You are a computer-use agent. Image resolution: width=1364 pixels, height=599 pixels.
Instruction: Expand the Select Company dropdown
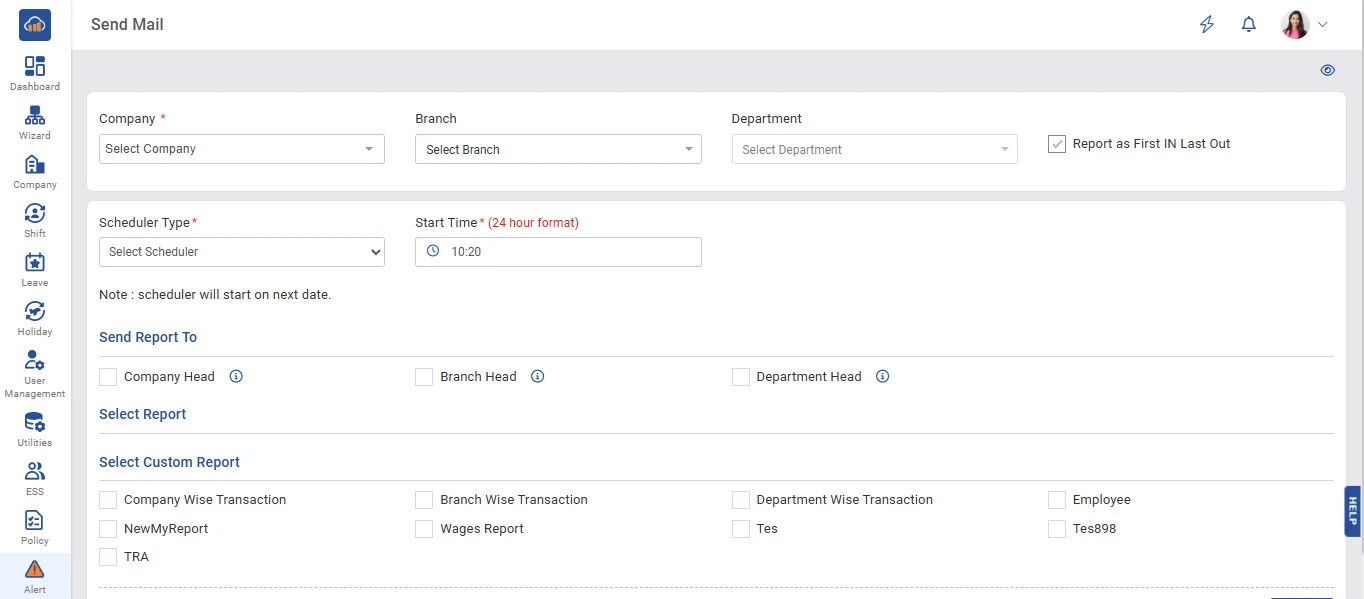pos(241,149)
